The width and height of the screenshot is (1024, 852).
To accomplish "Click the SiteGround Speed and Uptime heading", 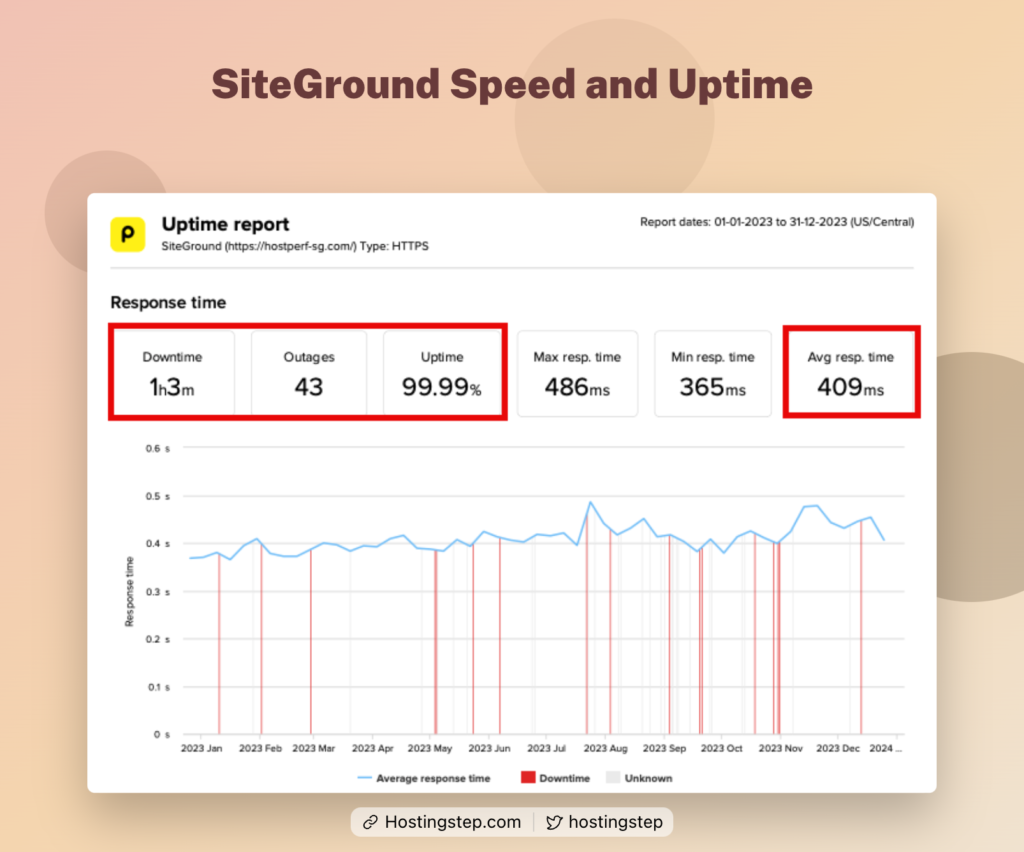I will (x=512, y=85).
